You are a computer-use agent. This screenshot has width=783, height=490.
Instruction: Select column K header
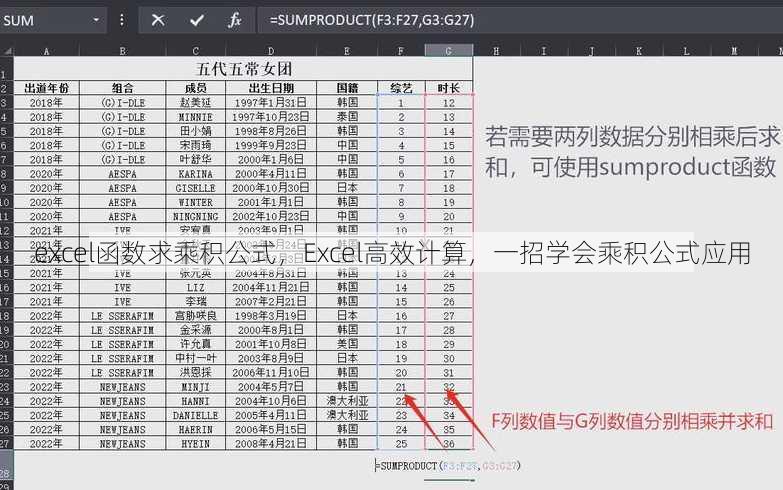[x=638, y=51]
